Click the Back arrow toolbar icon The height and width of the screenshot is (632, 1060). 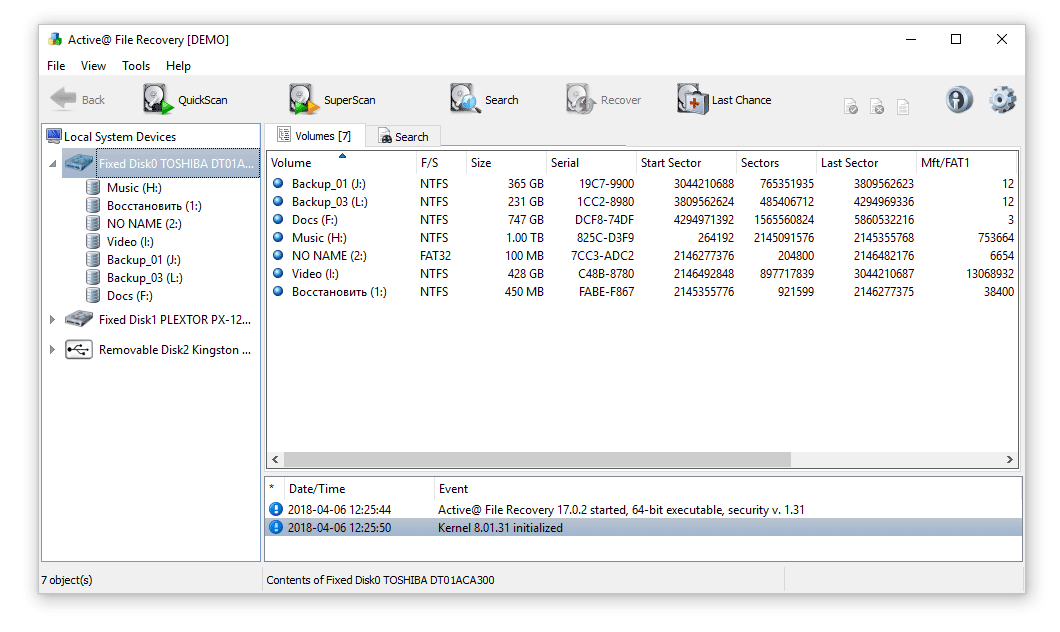63,99
